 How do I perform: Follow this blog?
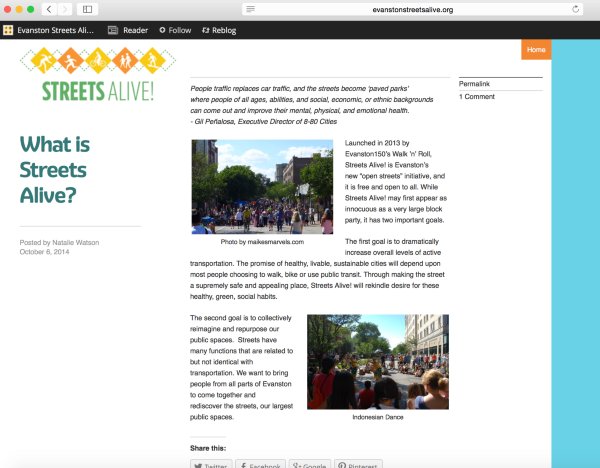174,30
